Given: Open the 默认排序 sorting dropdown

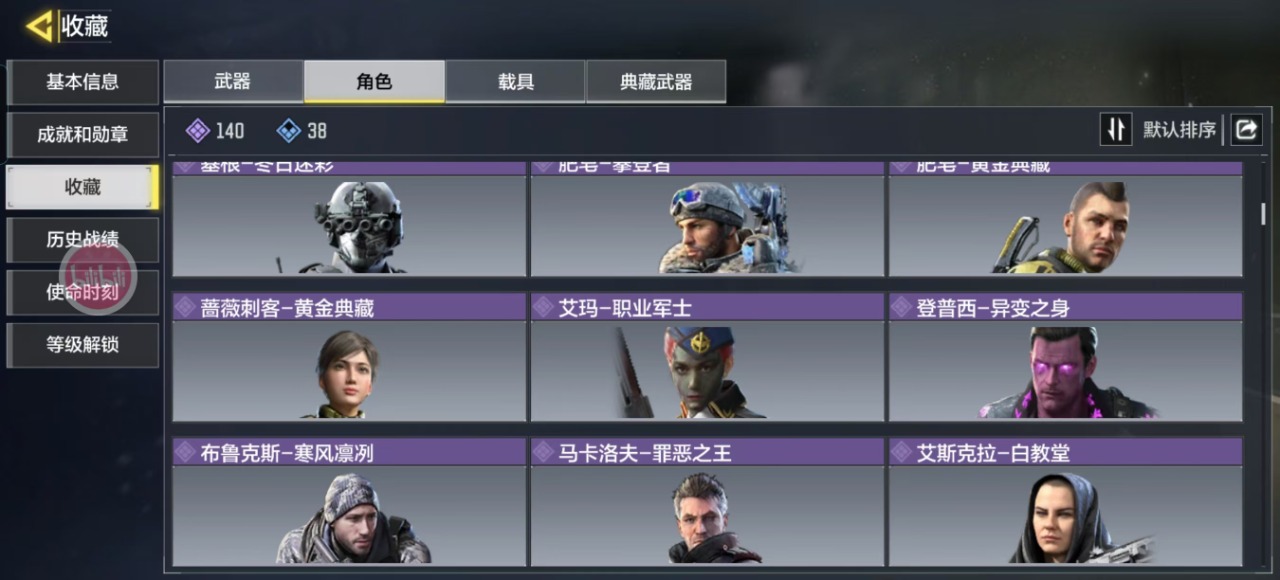Looking at the screenshot, I should coord(1180,130).
